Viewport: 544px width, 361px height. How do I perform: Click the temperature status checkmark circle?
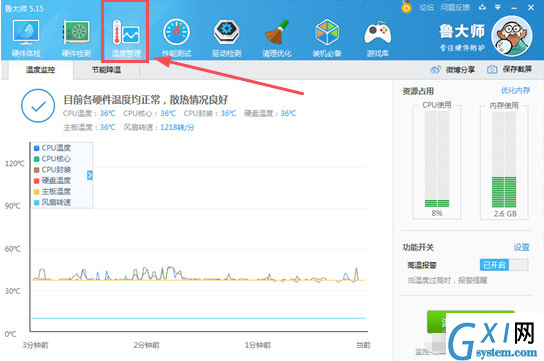(x=38, y=106)
